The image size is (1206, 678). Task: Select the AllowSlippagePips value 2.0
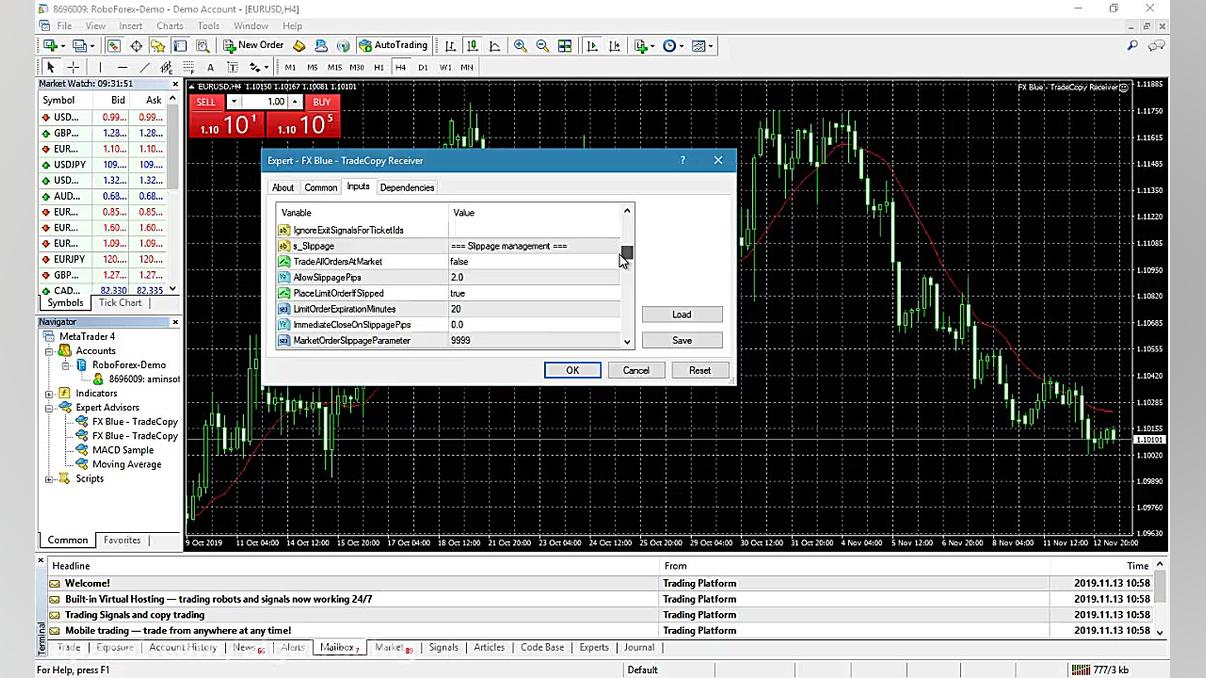click(534, 277)
